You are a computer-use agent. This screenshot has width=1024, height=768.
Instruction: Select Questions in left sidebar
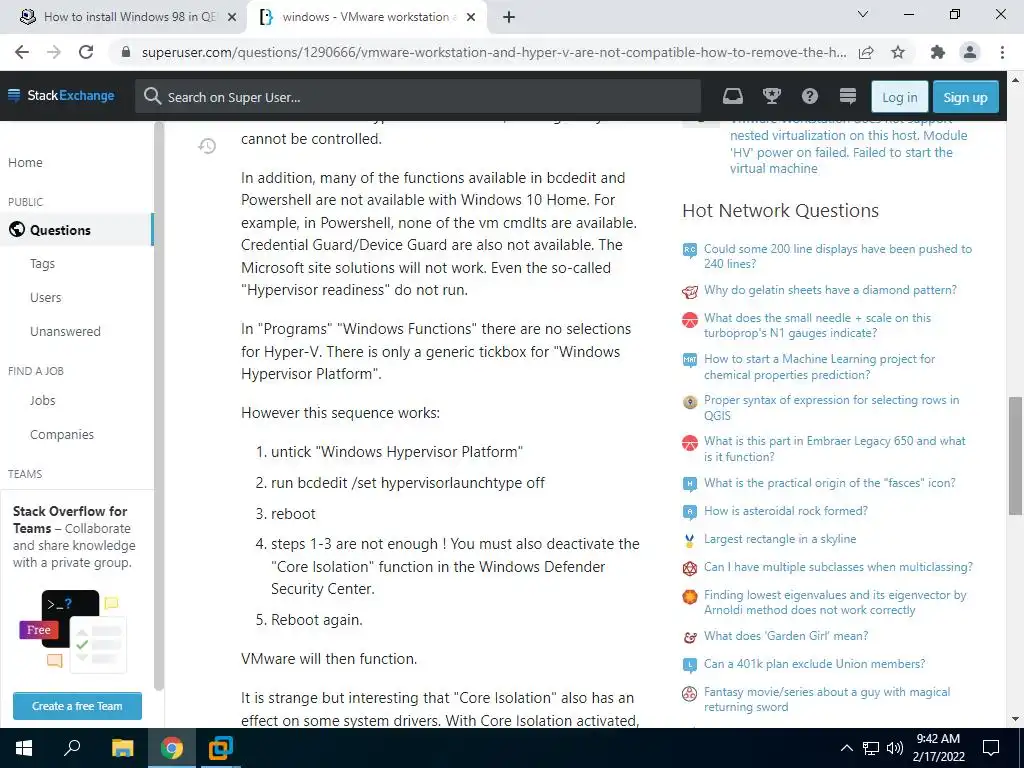(76, 230)
